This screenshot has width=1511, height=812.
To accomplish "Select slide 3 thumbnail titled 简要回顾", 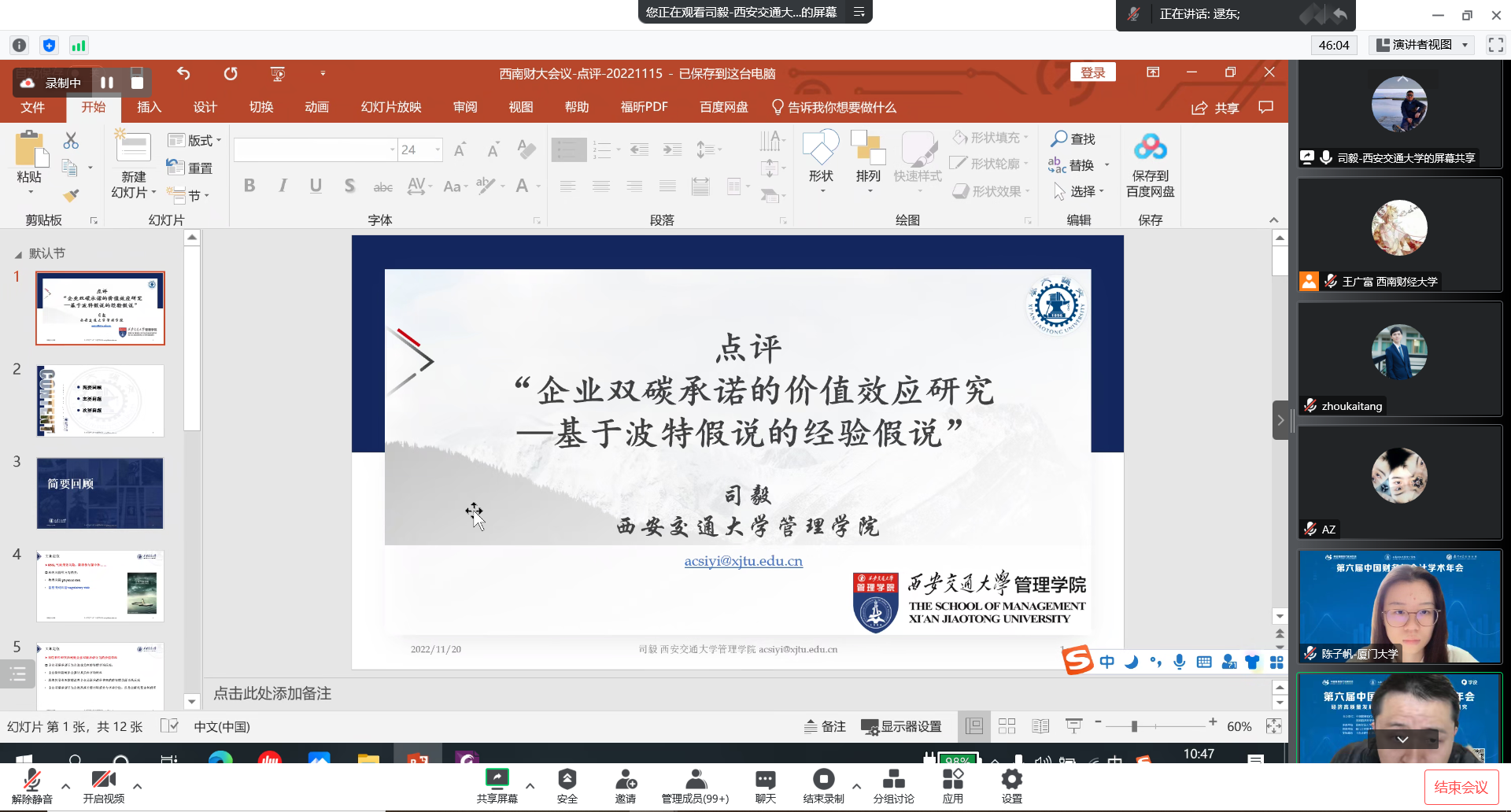I will pos(100,493).
